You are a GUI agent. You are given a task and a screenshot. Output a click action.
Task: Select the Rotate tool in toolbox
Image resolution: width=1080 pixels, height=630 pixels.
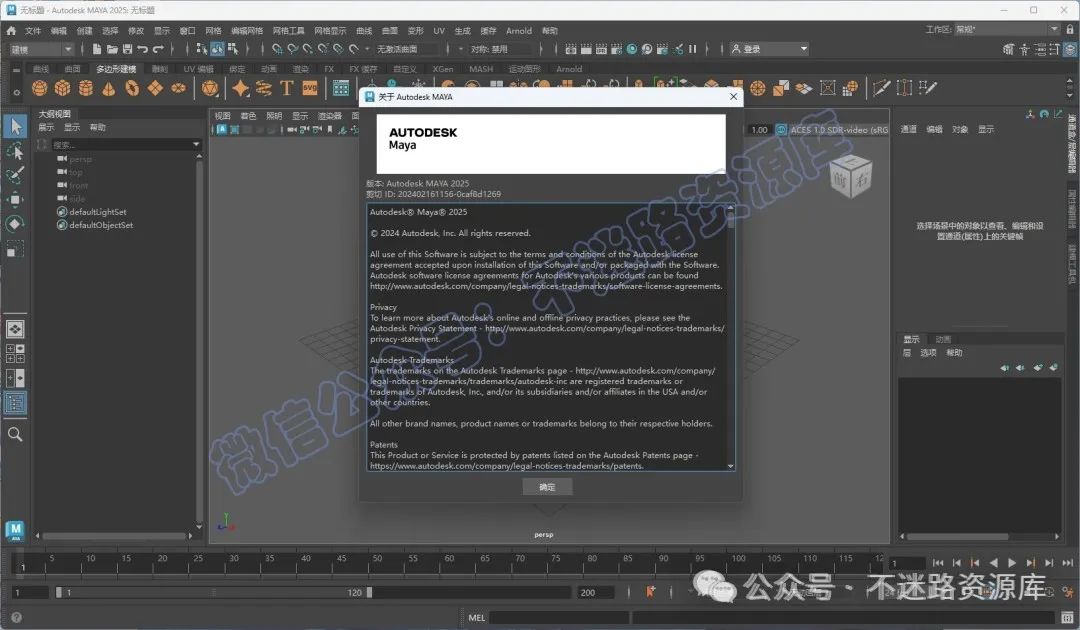pyautogui.click(x=15, y=224)
